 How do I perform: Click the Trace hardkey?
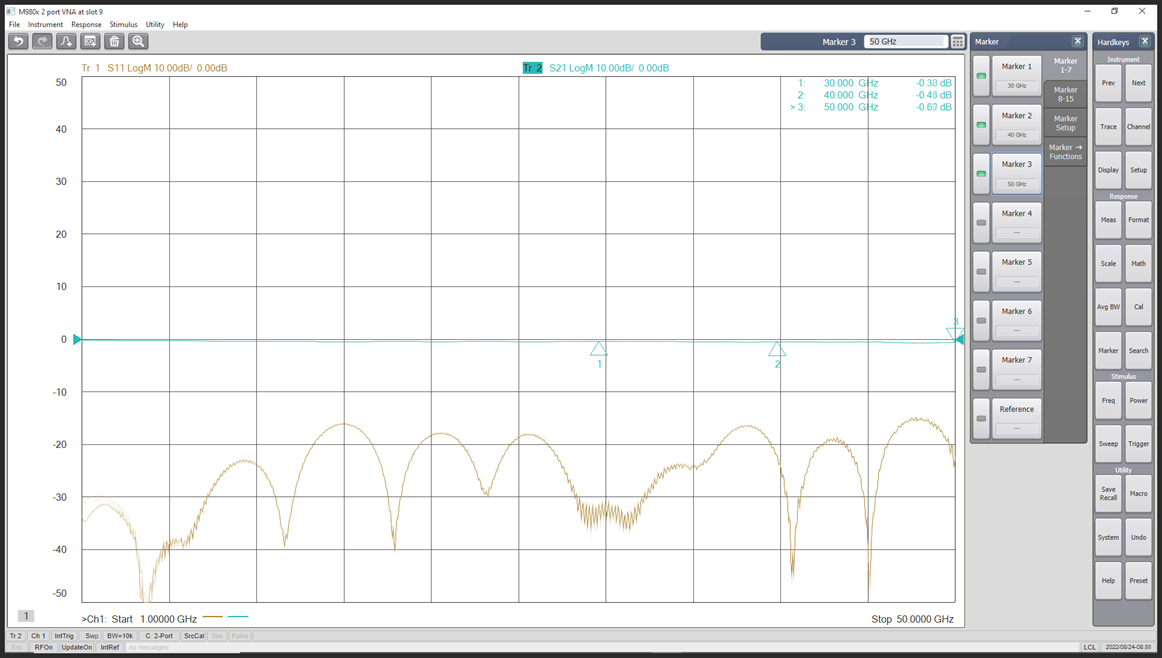[1108, 127]
